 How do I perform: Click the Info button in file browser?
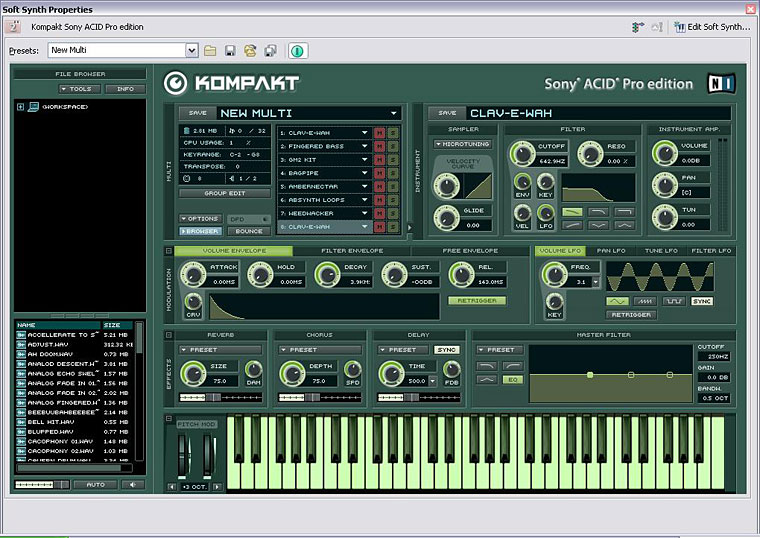125,89
